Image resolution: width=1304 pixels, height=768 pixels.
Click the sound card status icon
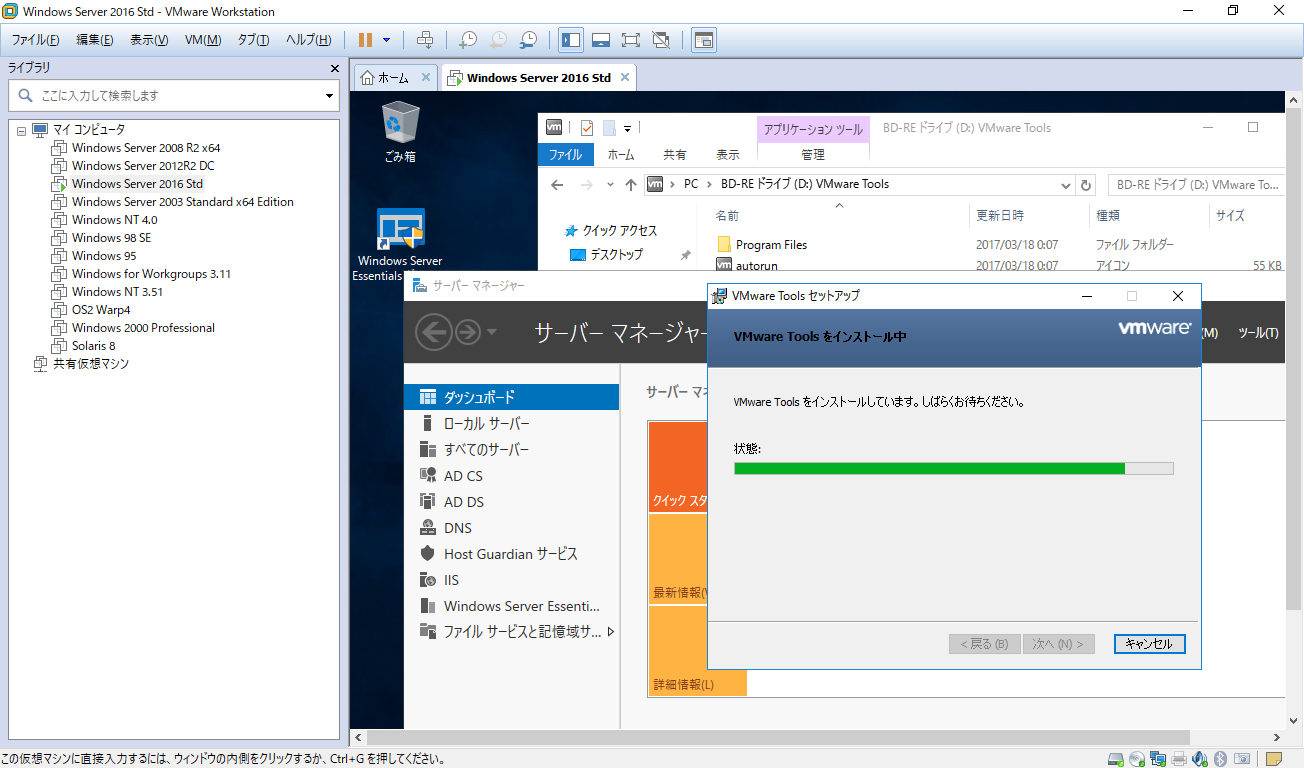click(1199, 759)
